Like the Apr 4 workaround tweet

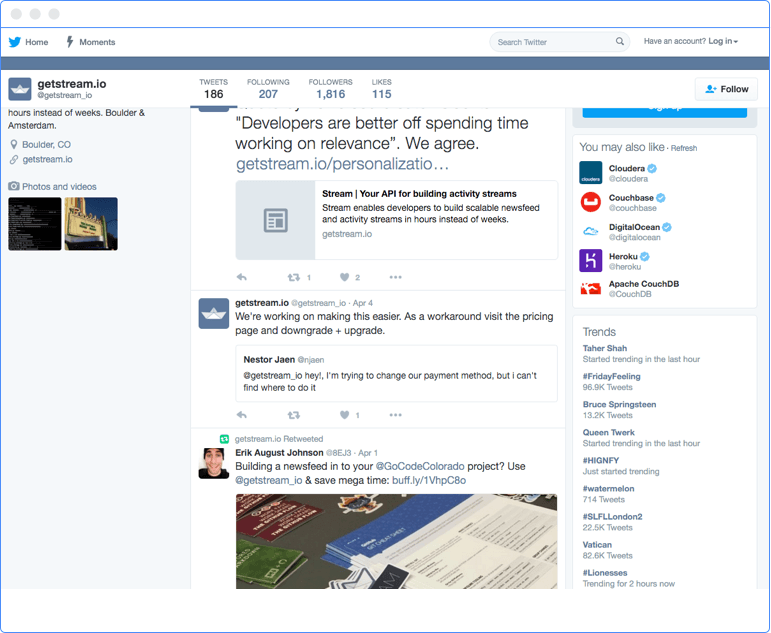345,415
